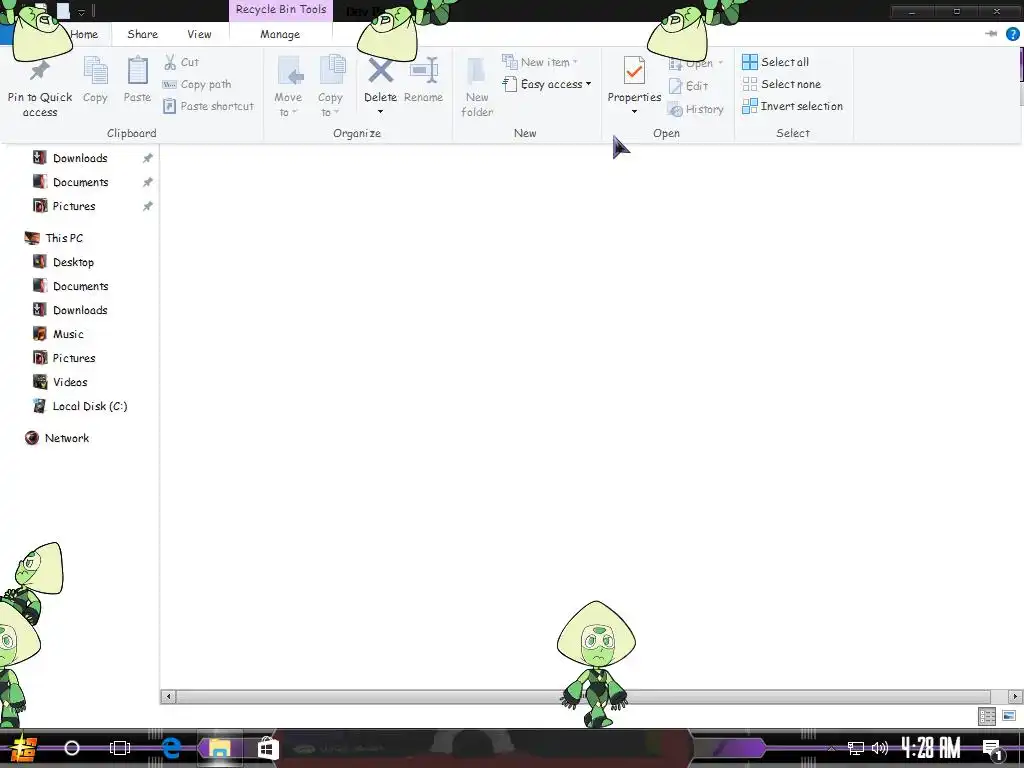Open the volume speaker tray icon
The height and width of the screenshot is (768, 1024).
pyautogui.click(x=880, y=748)
